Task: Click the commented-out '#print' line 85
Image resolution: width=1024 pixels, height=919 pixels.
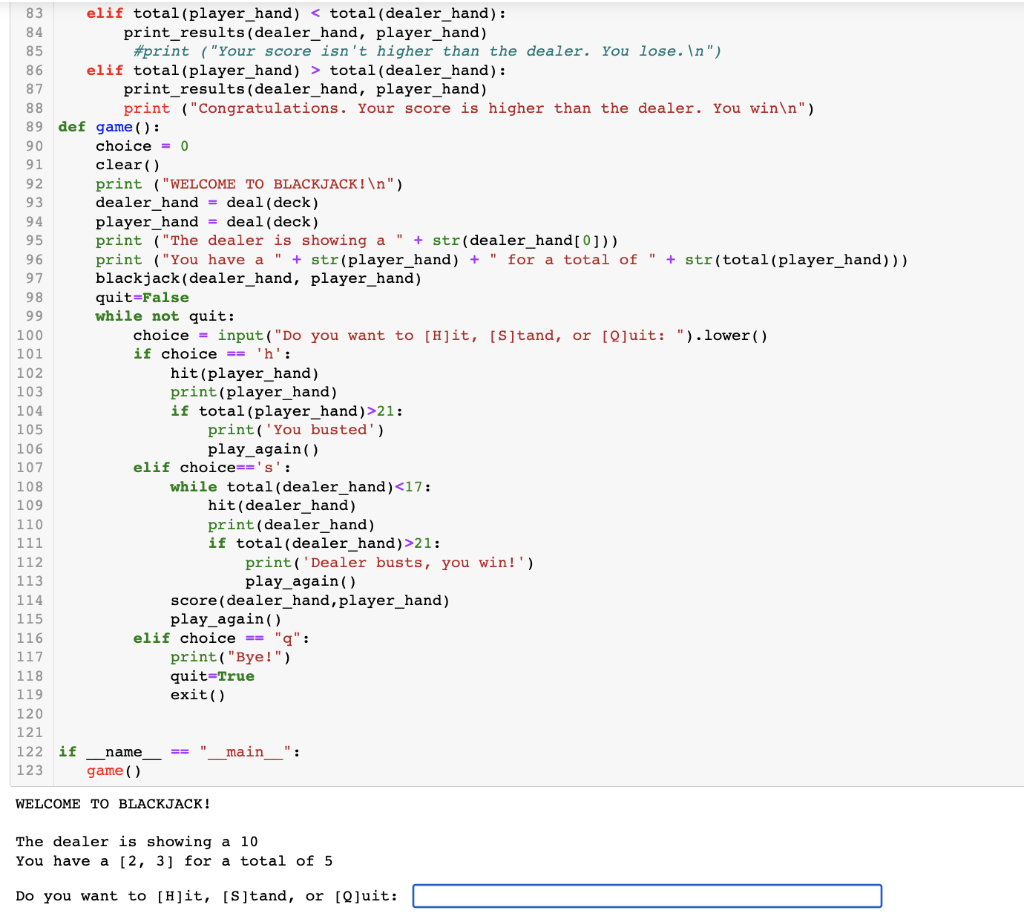Action: pos(427,51)
